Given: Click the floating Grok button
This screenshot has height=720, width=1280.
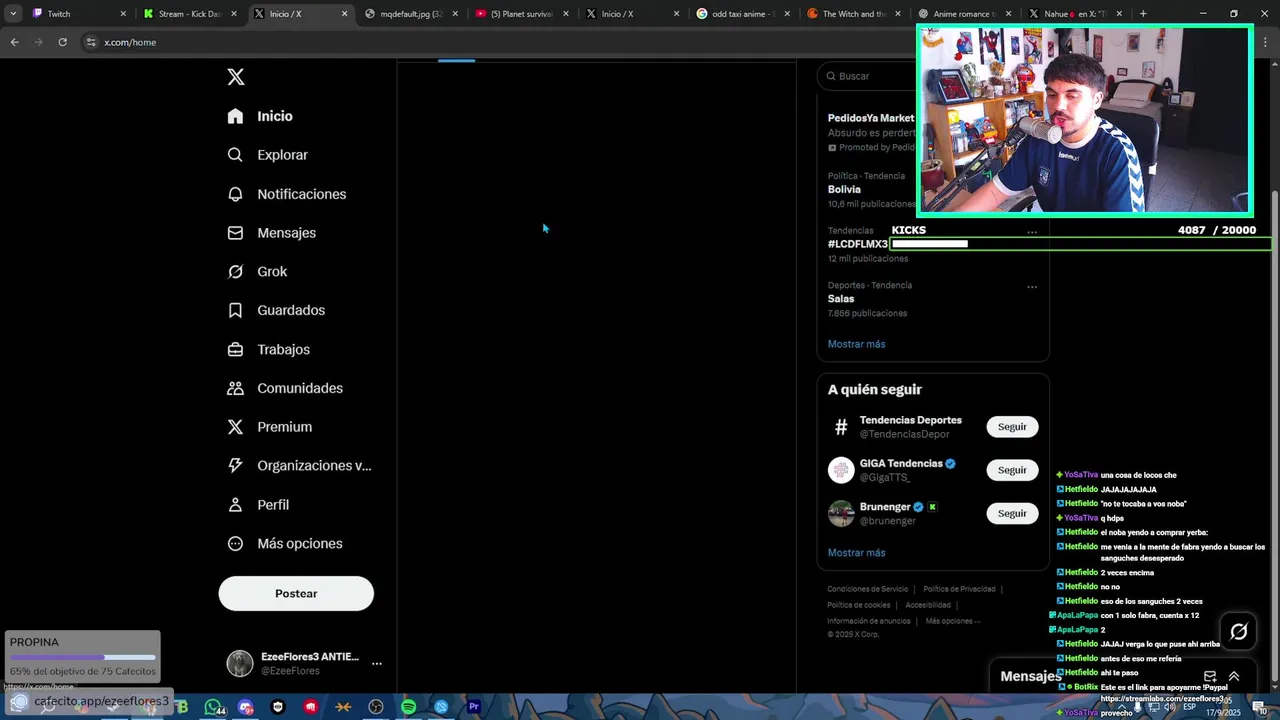Looking at the screenshot, I should pos(1239,631).
